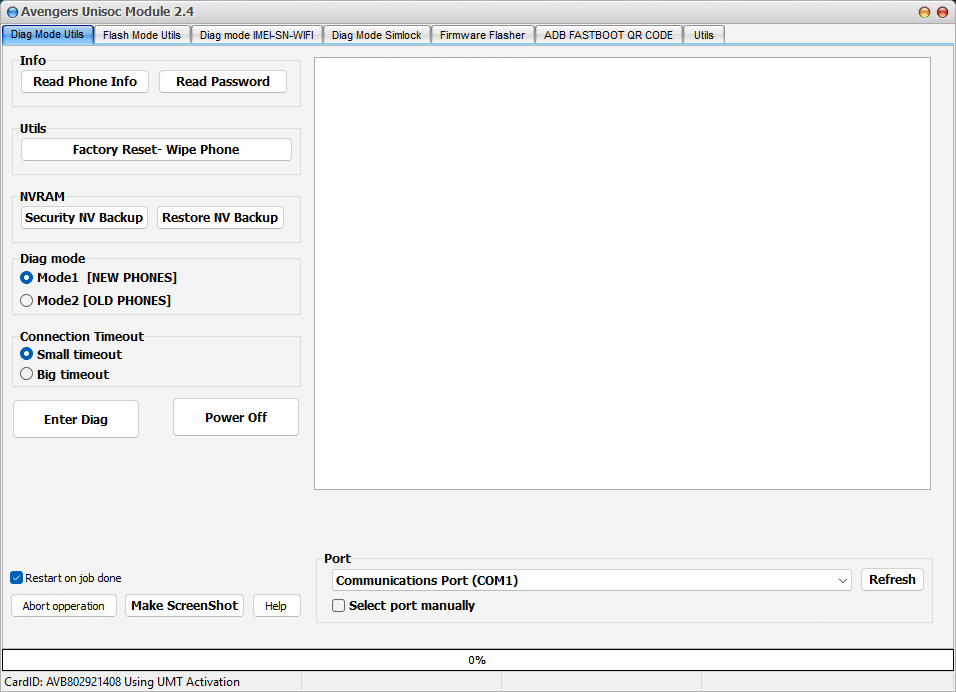Click Read Password button
The image size is (956, 692).
[223, 82]
